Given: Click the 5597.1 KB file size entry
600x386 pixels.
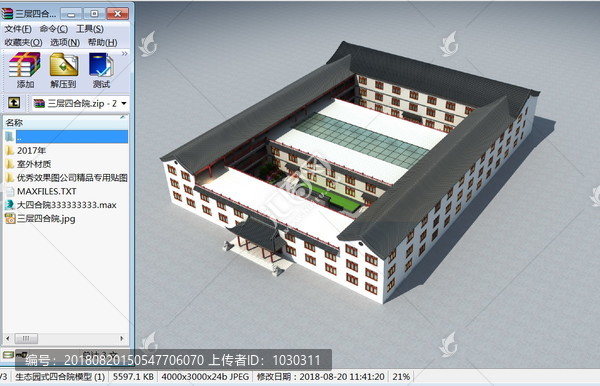Looking at the screenshot, I should coord(133,377).
